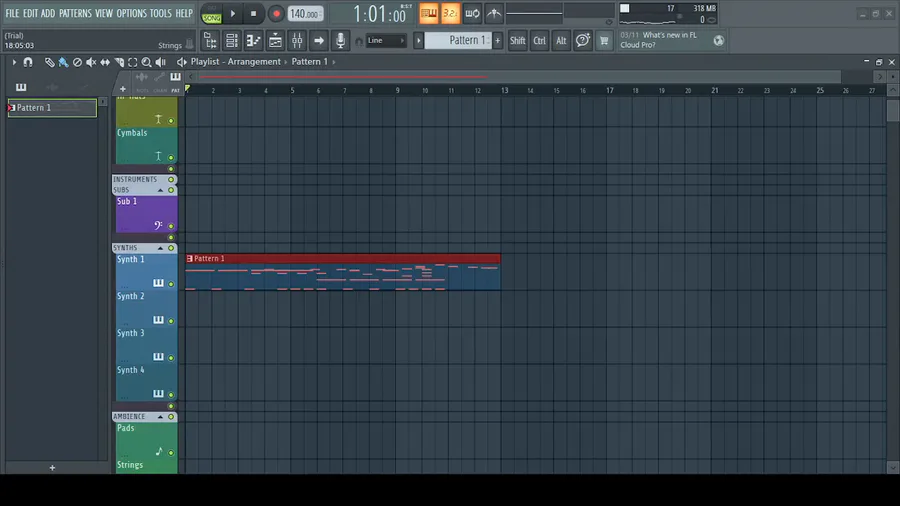Screen dimensions: 900x506
Task: Select the Zoom magnifier tool
Action: (x=146, y=62)
